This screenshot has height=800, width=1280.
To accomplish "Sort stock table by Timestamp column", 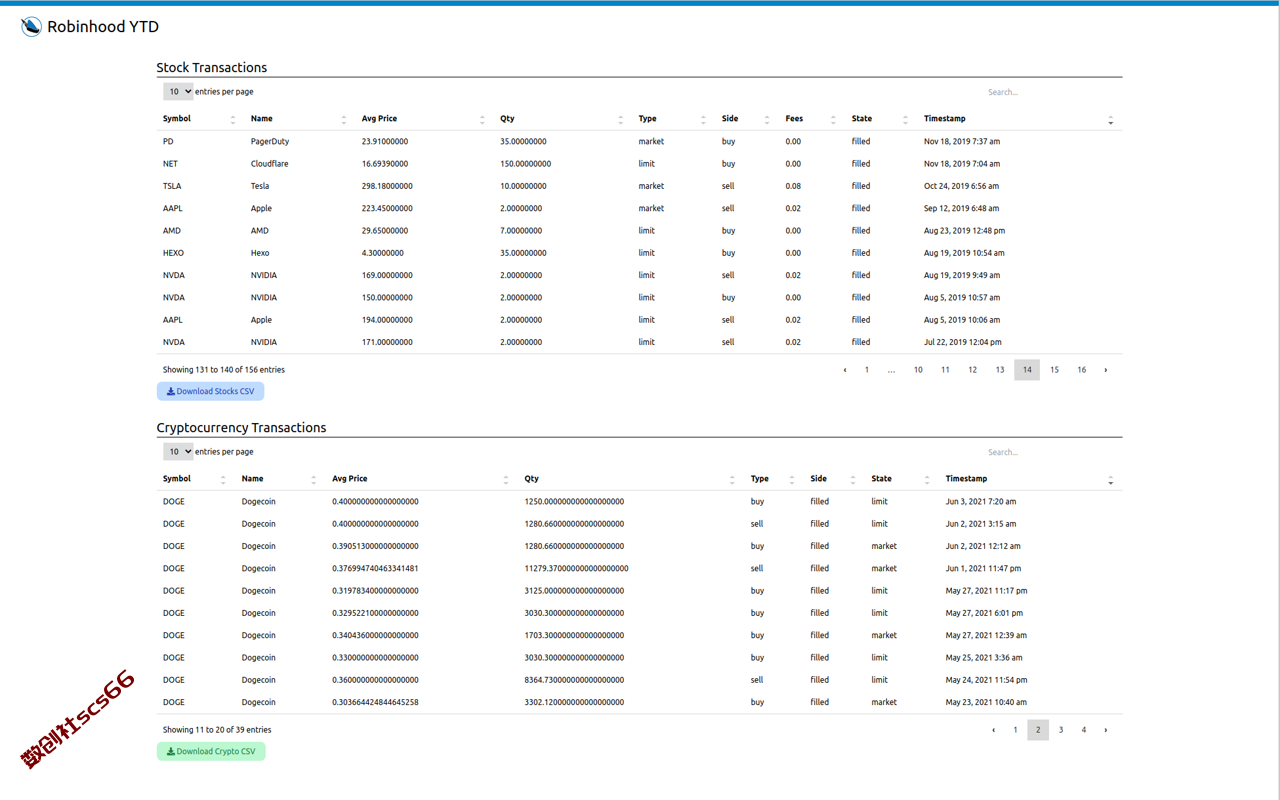I will 1020,119.
